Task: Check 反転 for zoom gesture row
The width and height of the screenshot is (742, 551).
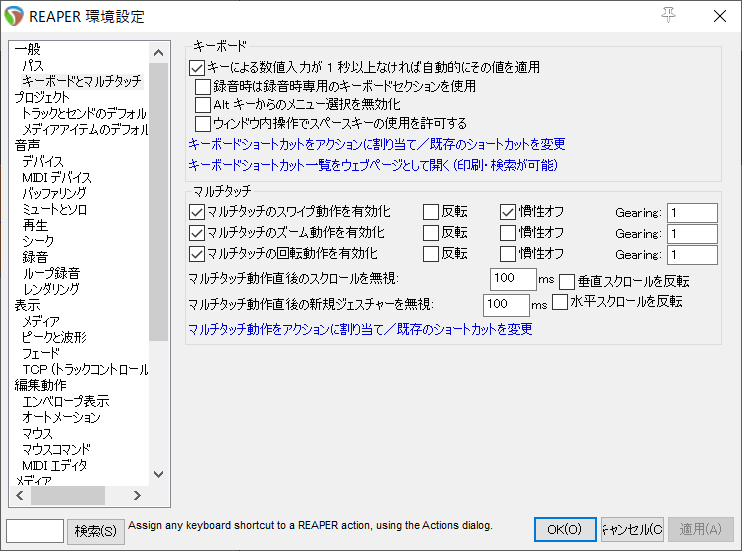Action: click(x=431, y=232)
